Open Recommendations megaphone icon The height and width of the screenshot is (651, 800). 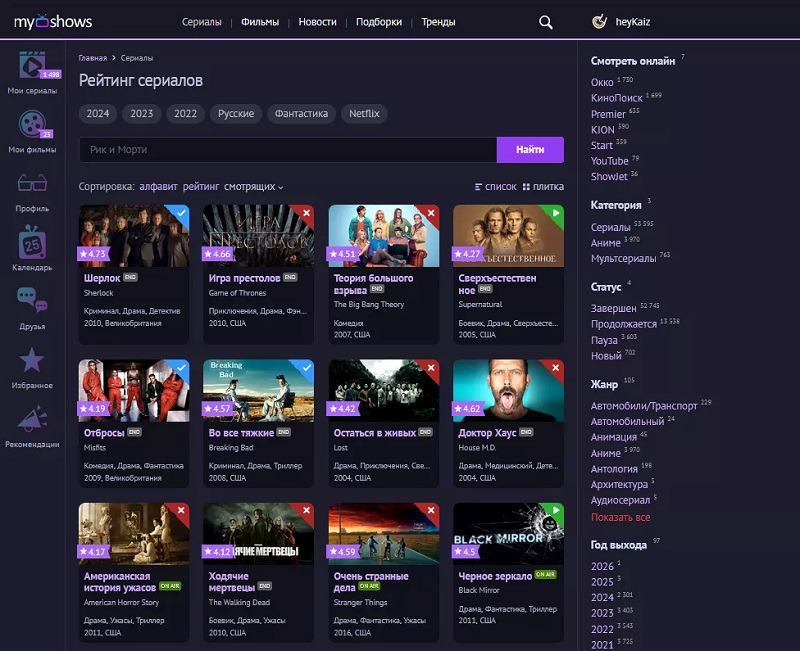pos(33,419)
